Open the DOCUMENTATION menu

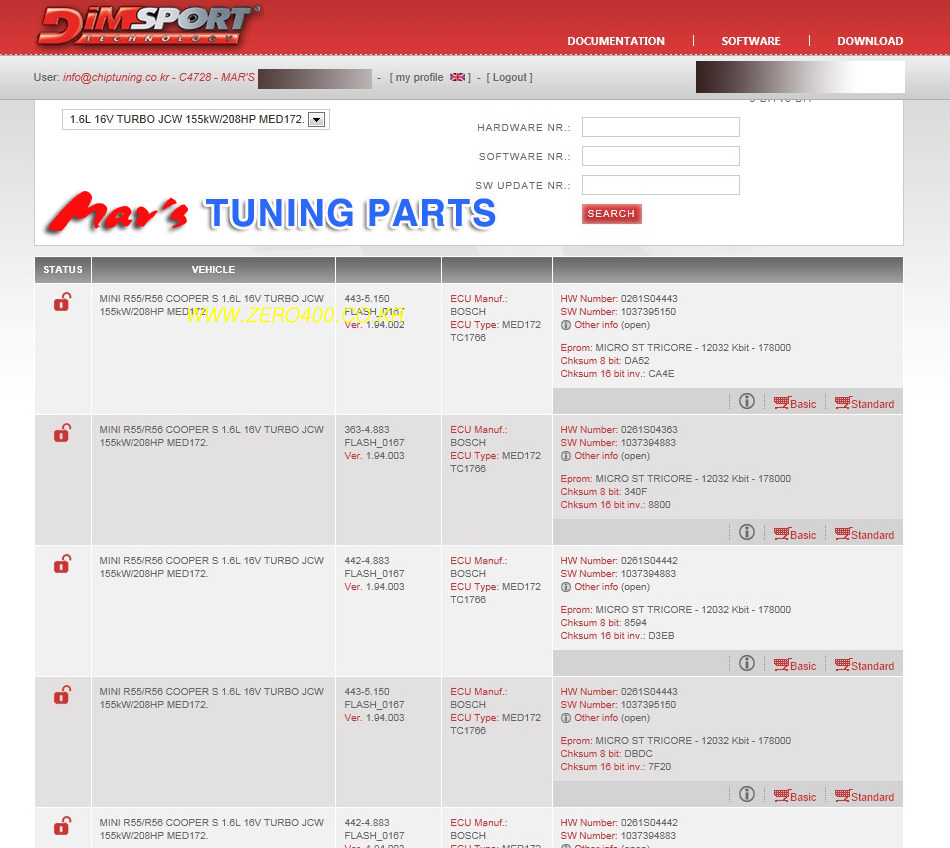pos(616,41)
